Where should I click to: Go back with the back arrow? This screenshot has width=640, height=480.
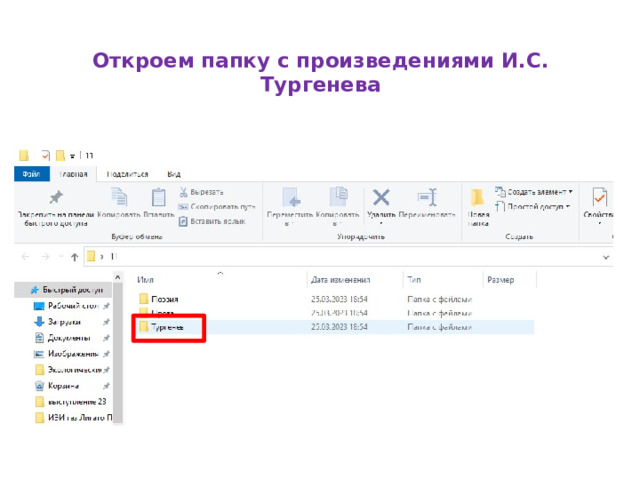[x=25, y=257]
